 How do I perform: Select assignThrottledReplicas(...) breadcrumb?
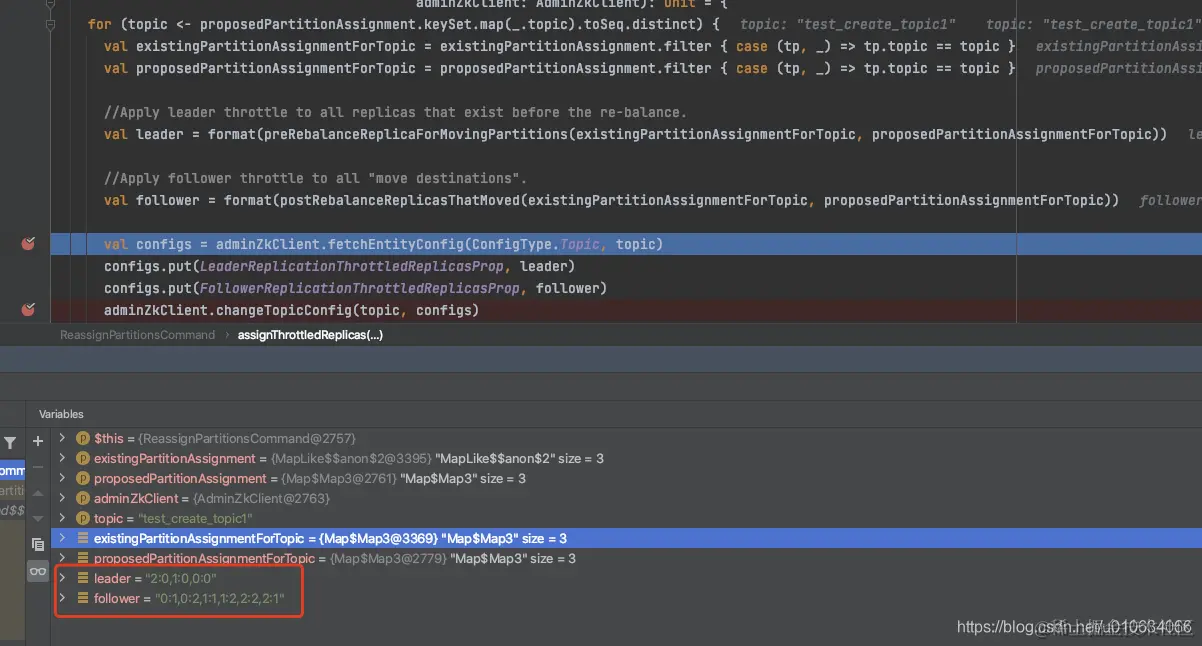point(310,335)
